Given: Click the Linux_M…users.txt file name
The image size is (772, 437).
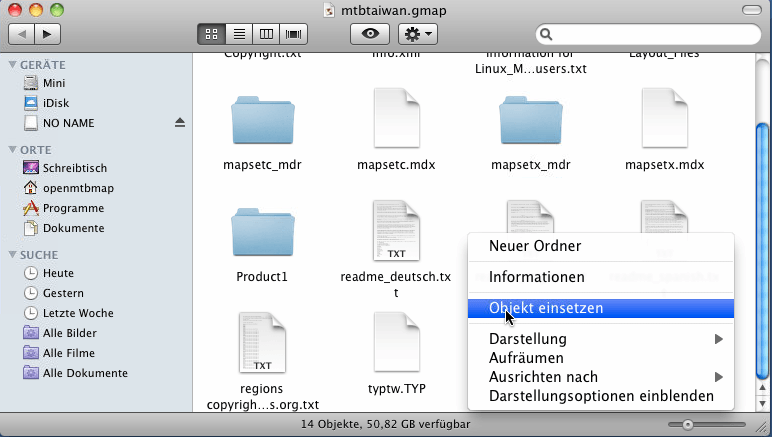Looking at the screenshot, I should tap(531, 69).
